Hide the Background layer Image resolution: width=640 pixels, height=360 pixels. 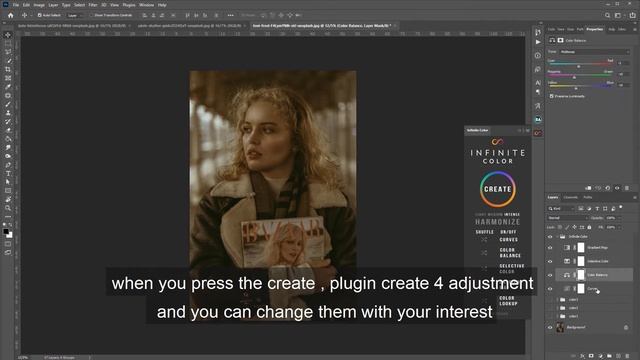pyautogui.click(x=550, y=327)
